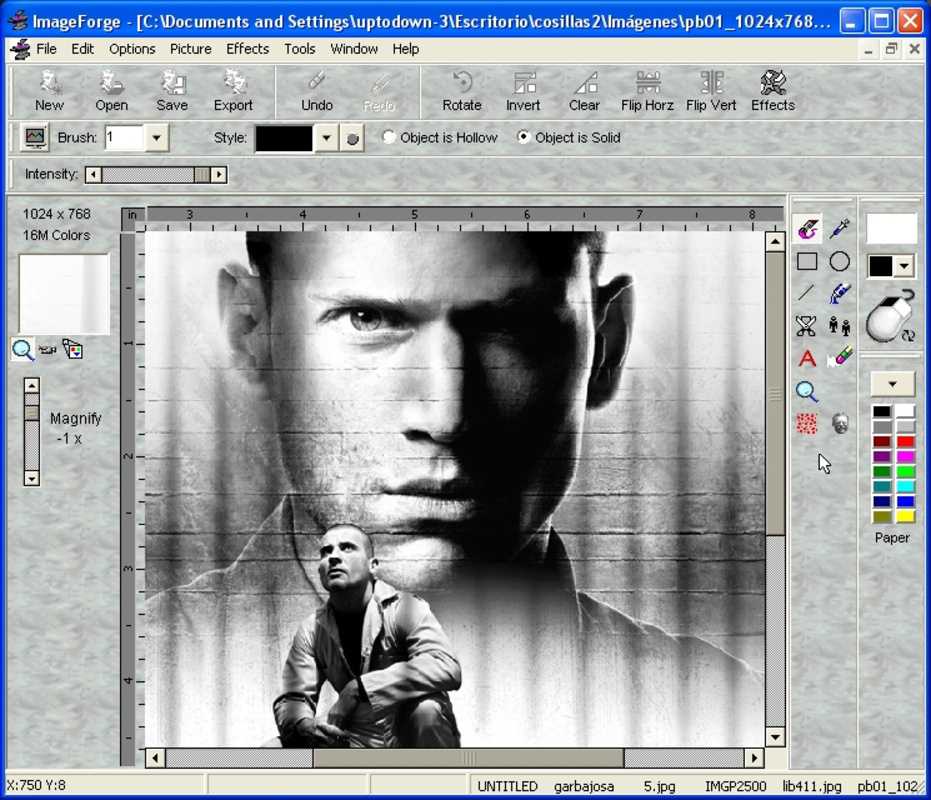Pick the scissors cut tool

coord(806,326)
